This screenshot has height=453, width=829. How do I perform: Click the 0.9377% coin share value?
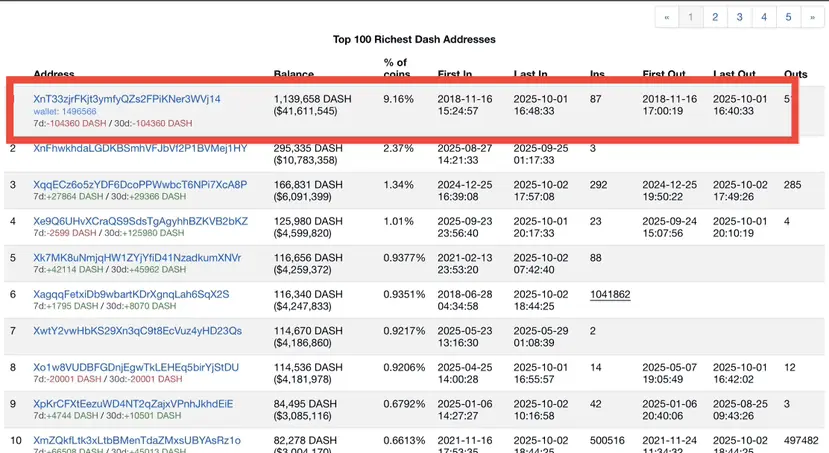404,257
